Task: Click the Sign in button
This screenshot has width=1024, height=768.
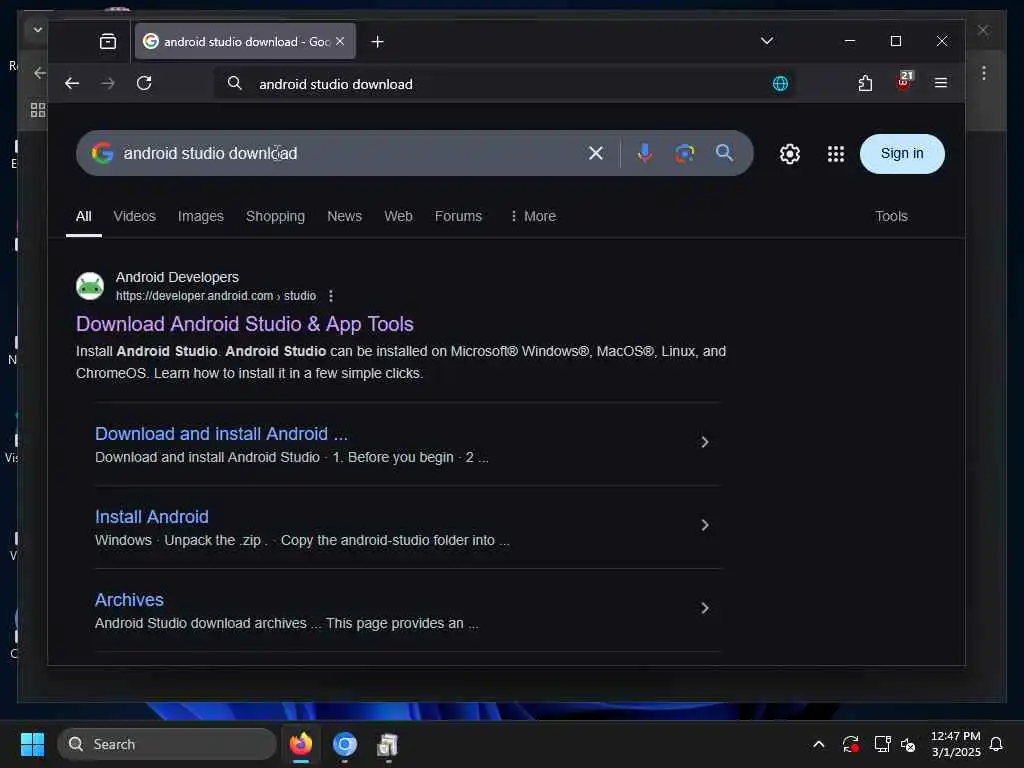Action: pyautogui.click(x=902, y=153)
